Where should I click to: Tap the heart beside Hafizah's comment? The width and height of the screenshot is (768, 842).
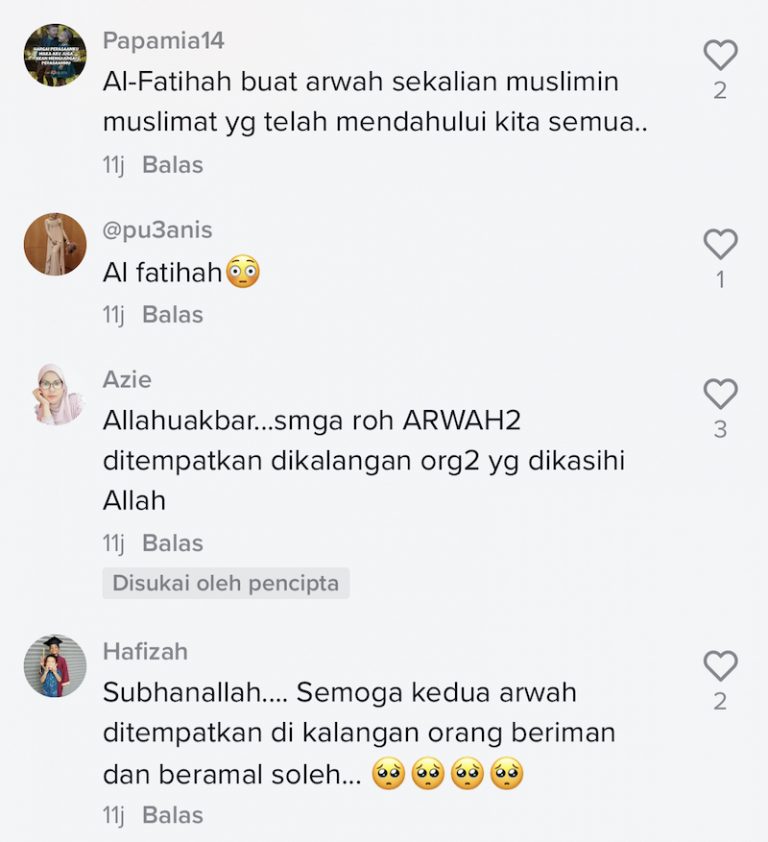720,666
